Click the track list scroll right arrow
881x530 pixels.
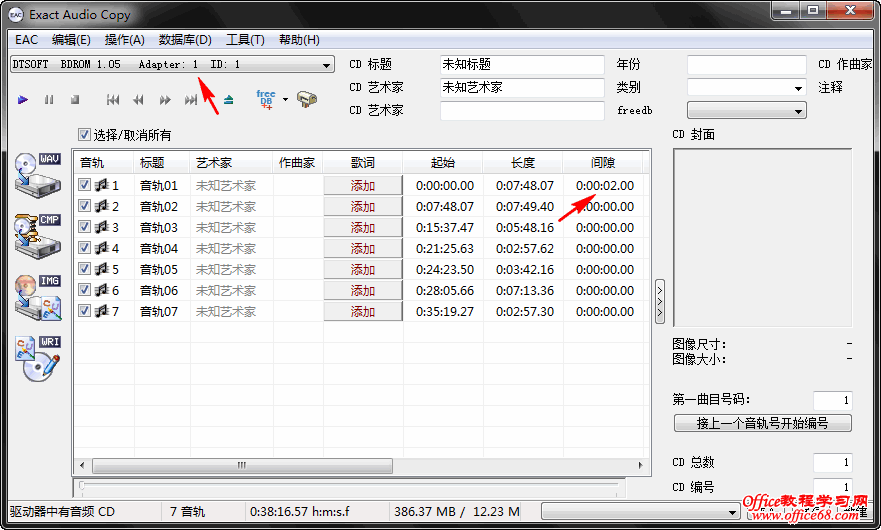(x=640, y=465)
